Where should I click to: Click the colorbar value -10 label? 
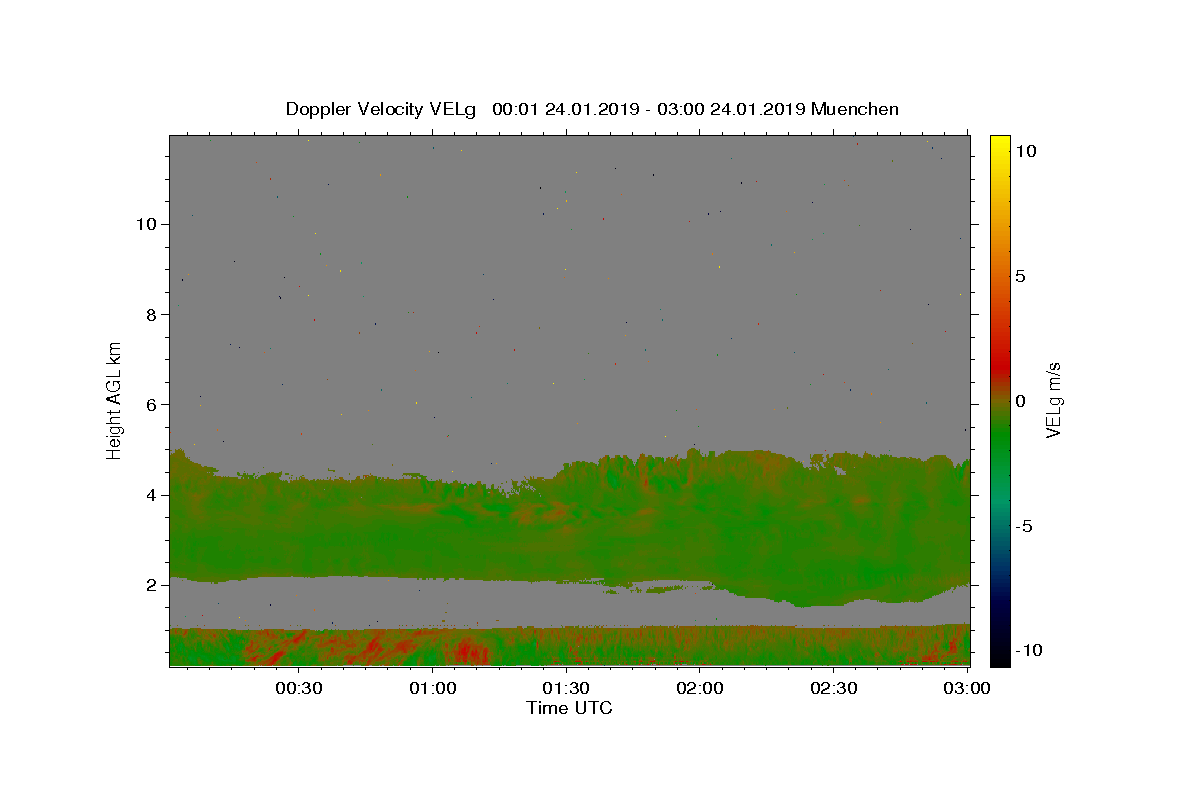click(x=1027, y=650)
